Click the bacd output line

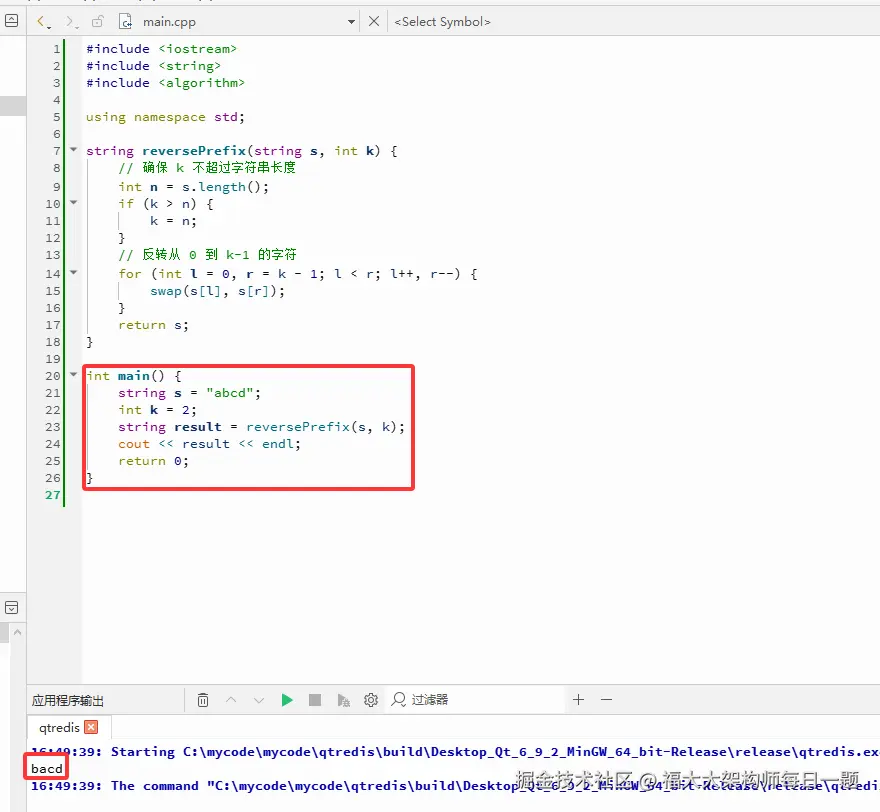(47, 768)
